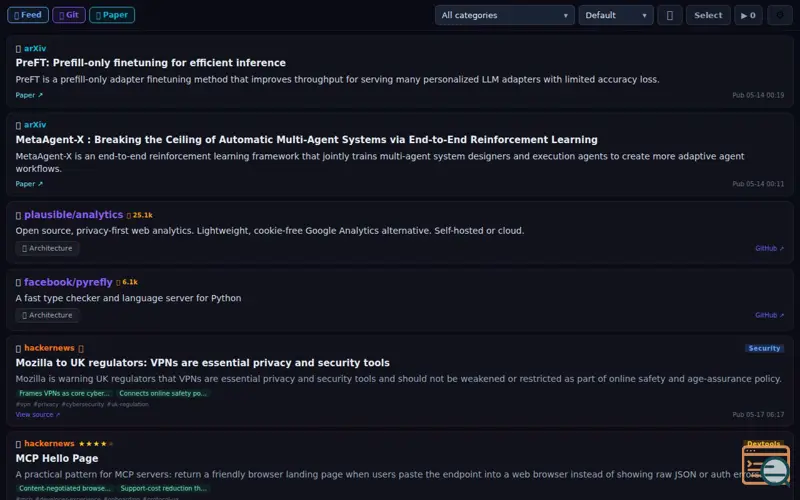Click plausible/analytics description text
The height and width of the screenshot is (500, 800).
click(x=269, y=231)
